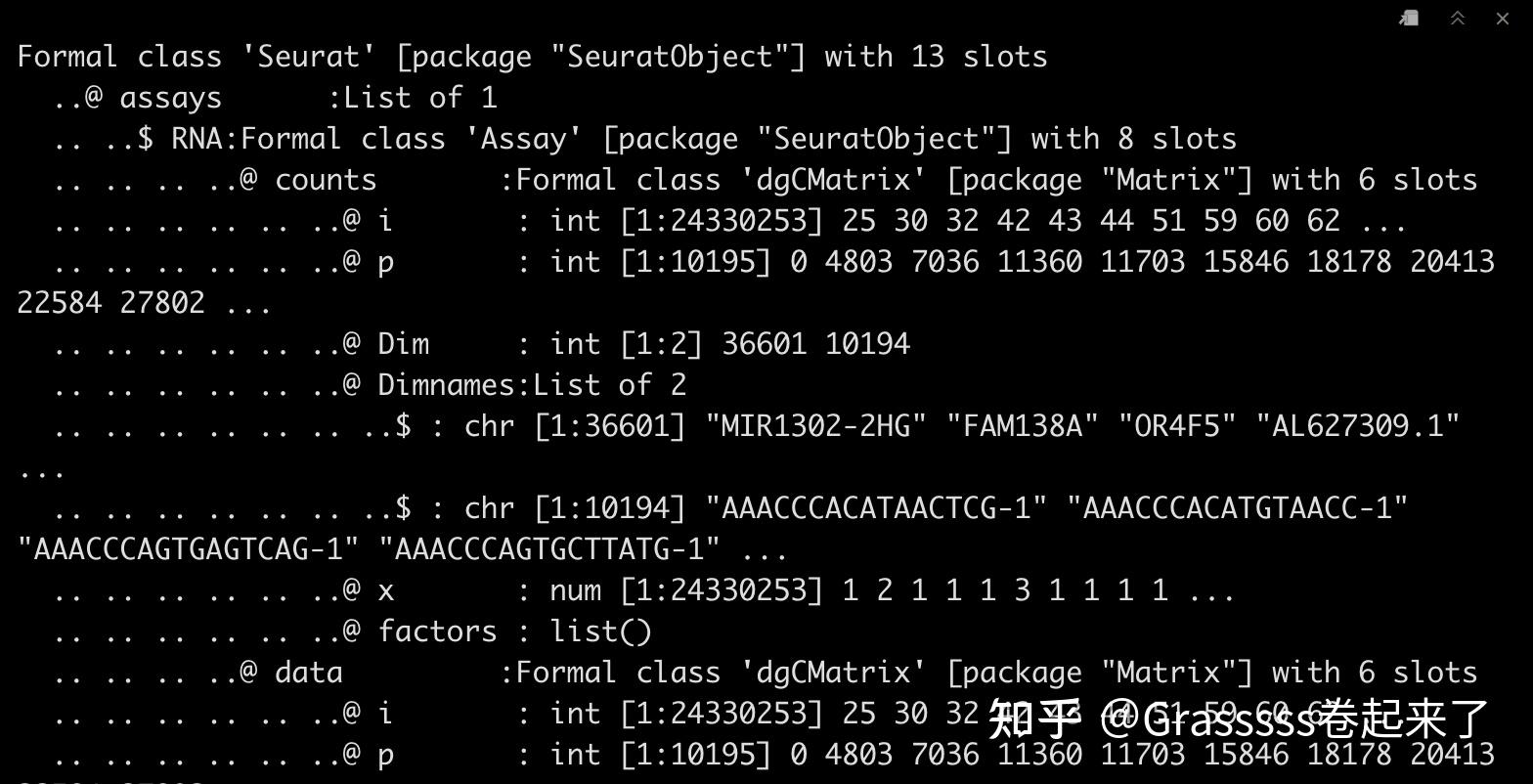This screenshot has width=1533, height=784.
Task: Click the Dim values '36601 10194'
Action: (815, 344)
